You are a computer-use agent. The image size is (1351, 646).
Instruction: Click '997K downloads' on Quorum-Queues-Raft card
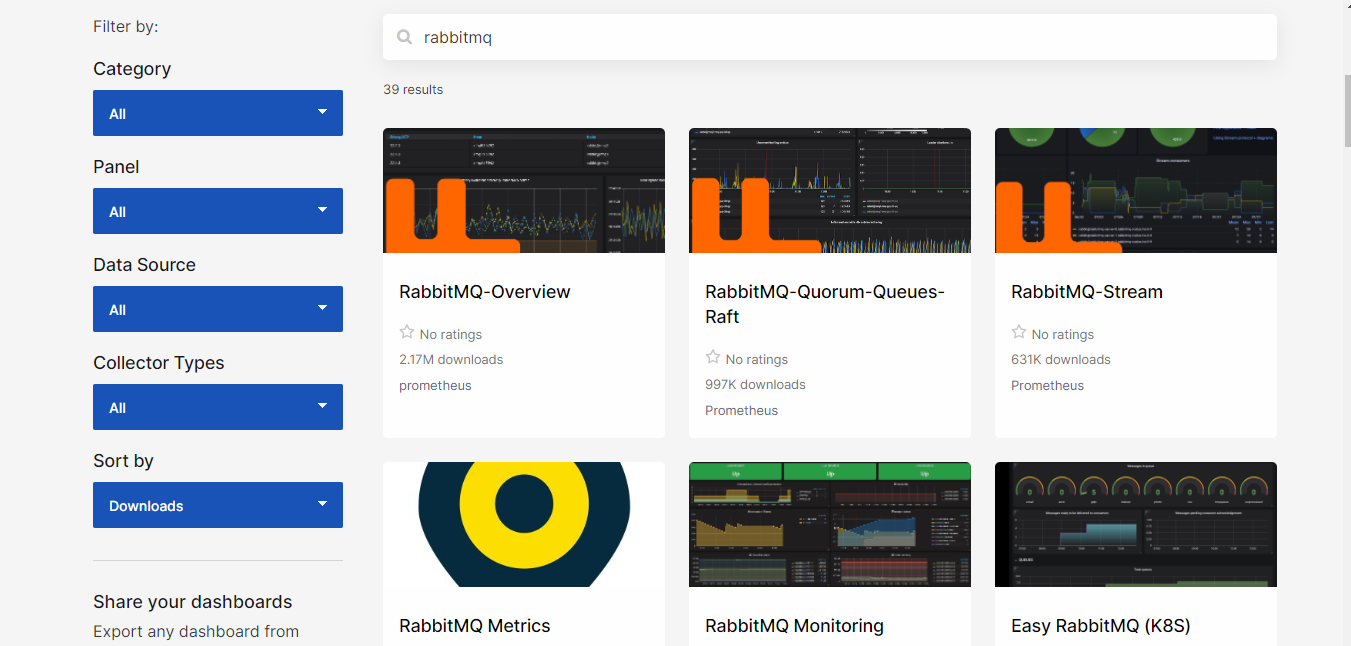point(755,385)
